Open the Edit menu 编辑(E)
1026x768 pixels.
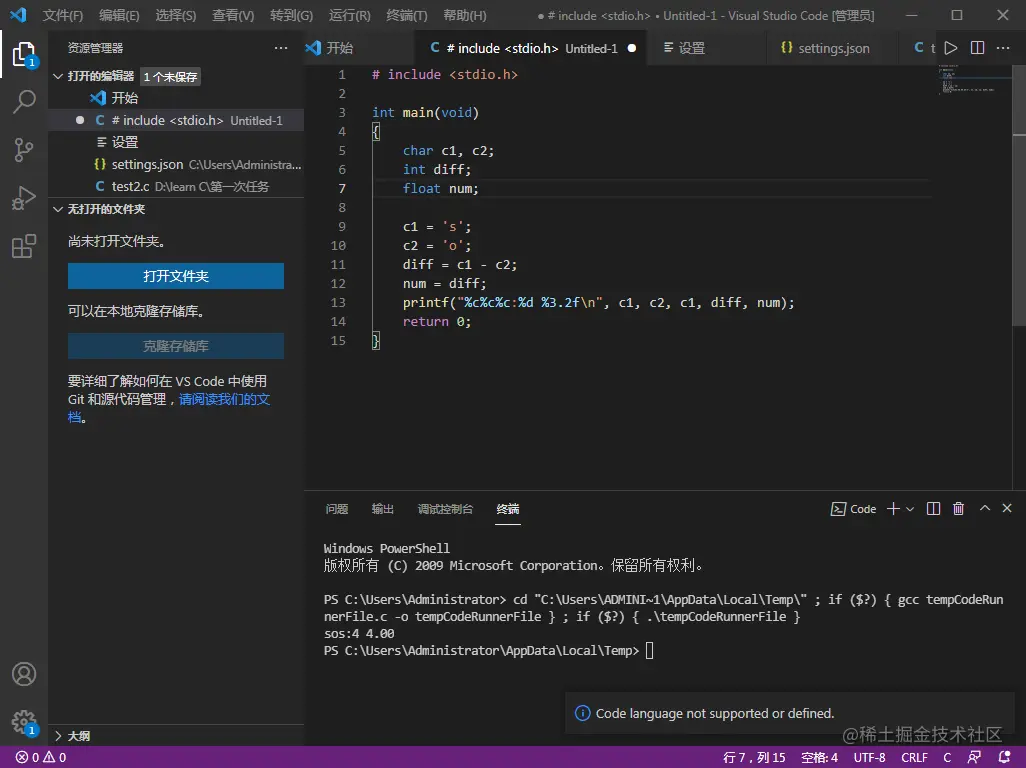pyautogui.click(x=119, y=15)
